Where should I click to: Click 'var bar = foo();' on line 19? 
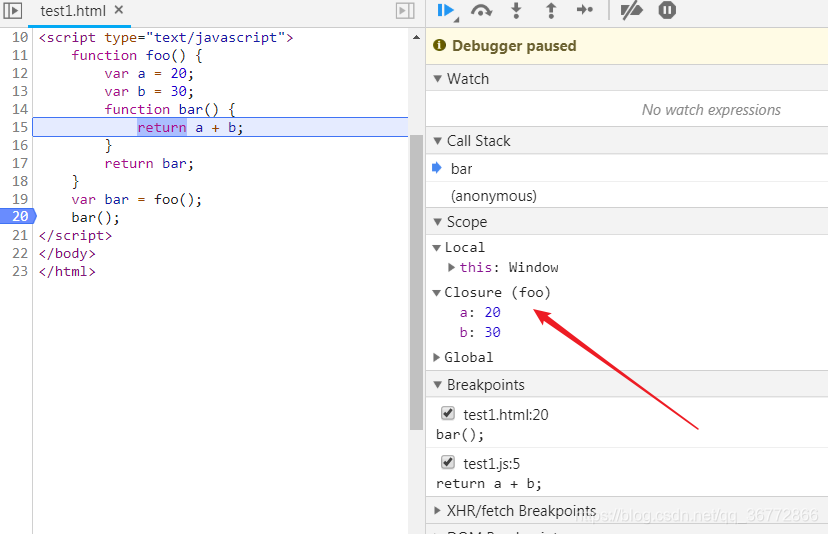(137, 200)
